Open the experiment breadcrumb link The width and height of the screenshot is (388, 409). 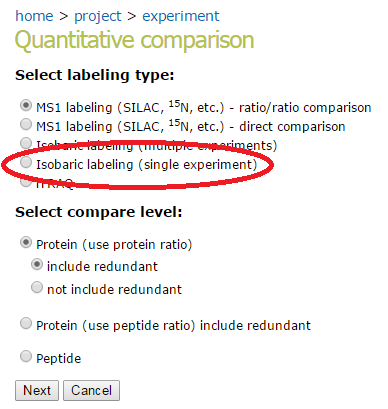tap(181, 16)
